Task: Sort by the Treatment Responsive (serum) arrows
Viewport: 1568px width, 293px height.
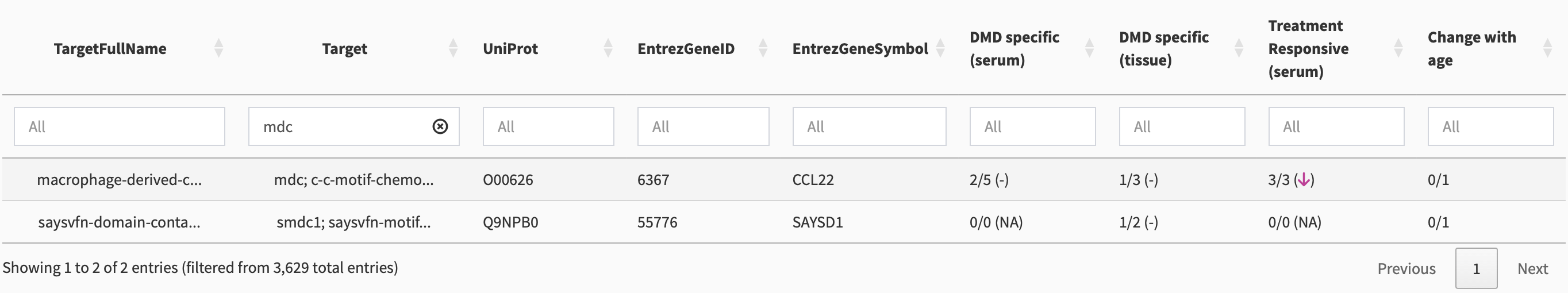Action: 1398,48
